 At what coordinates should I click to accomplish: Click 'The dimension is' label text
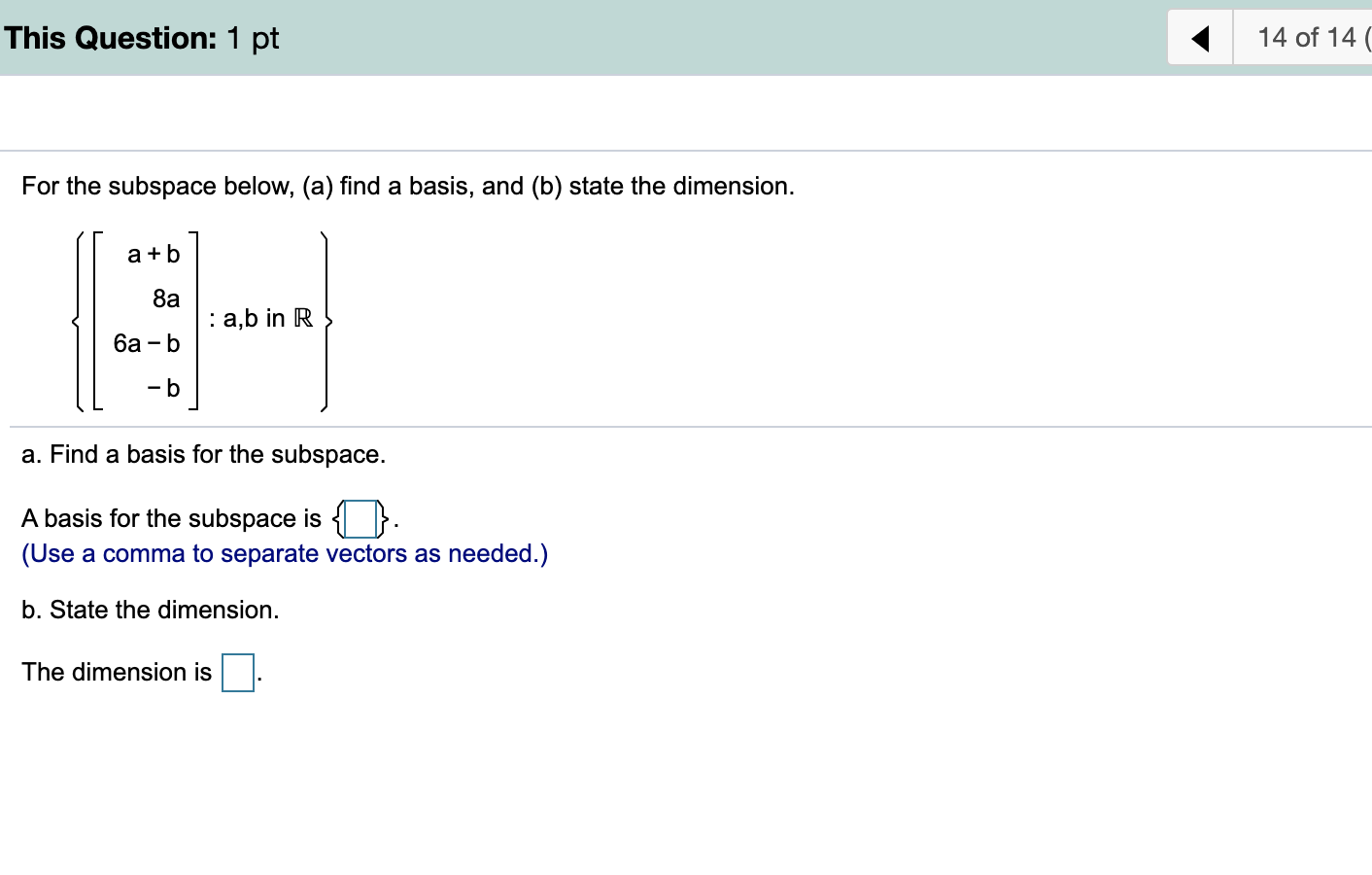[x=117, y=672]
